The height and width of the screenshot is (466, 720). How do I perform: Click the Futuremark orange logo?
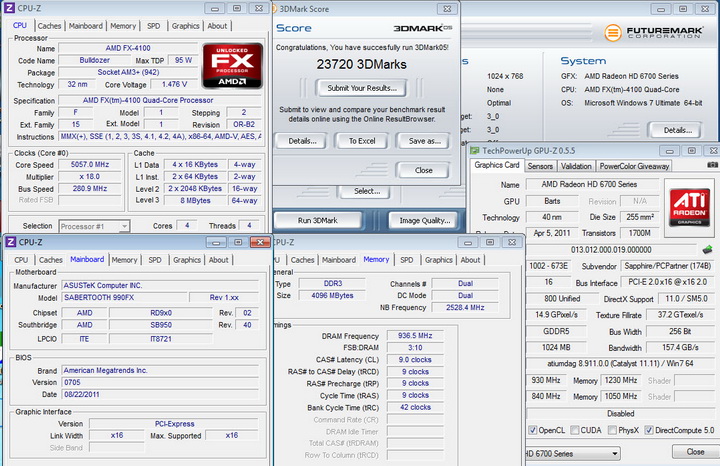point(613,33)
